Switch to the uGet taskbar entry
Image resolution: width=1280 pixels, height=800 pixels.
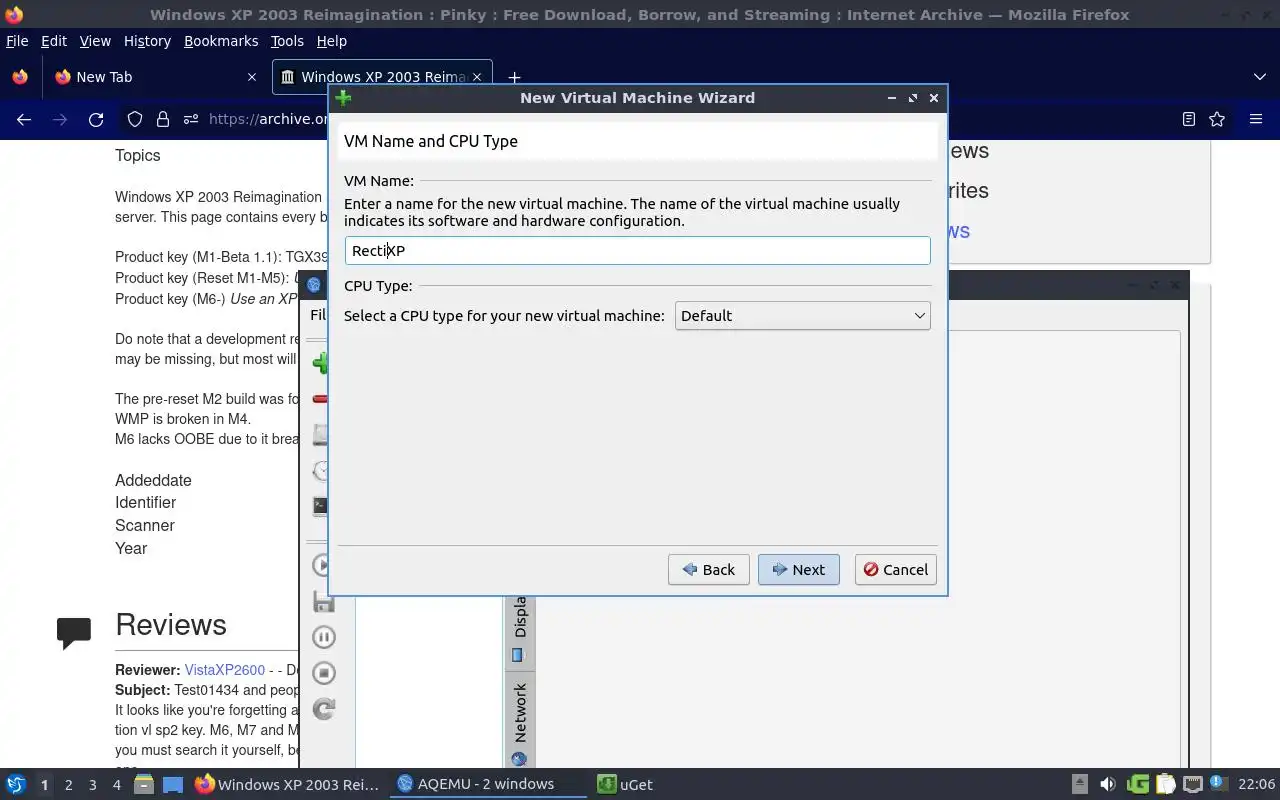(x=625, y=785)
